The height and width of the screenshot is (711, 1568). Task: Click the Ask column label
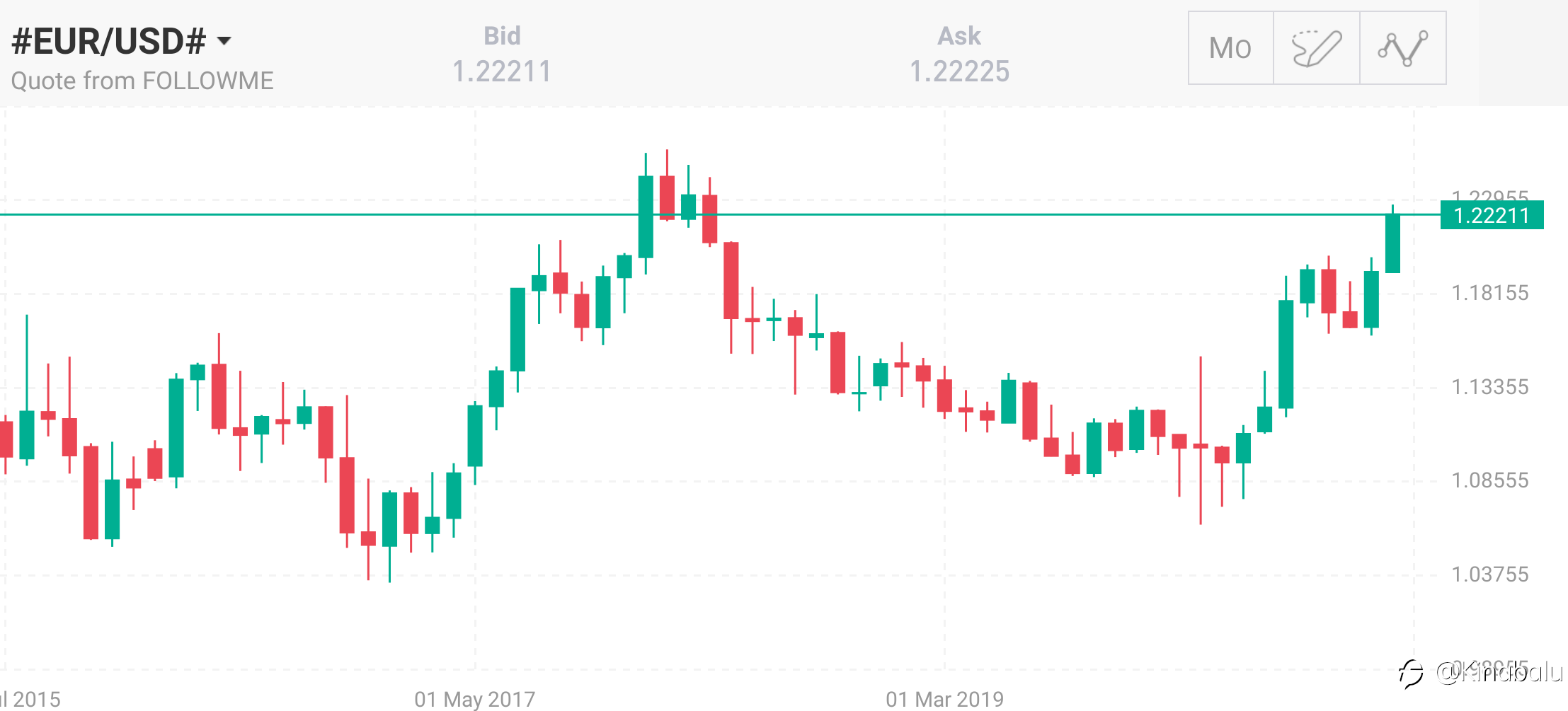[959, 36]
